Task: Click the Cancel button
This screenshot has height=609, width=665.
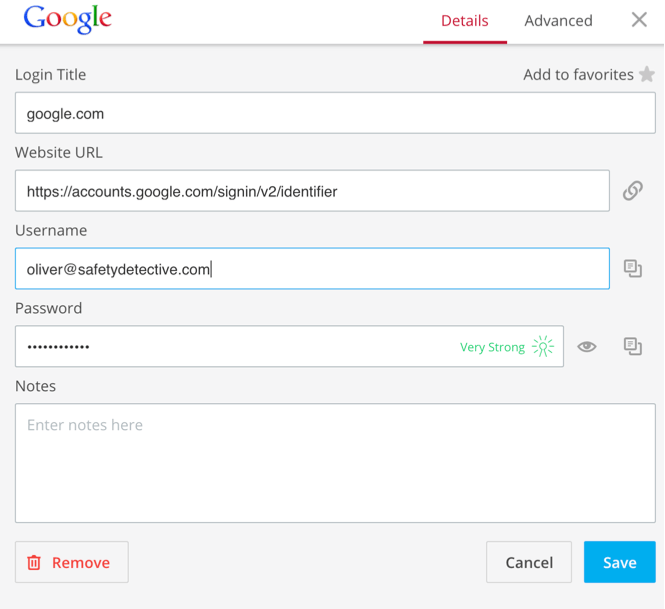Action: point(529,562)
